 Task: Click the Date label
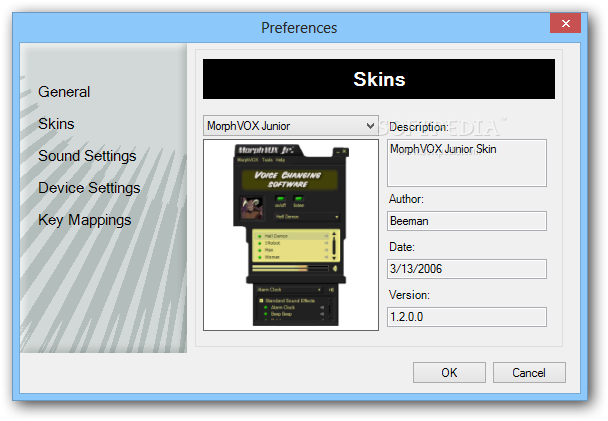pos(402,247)
